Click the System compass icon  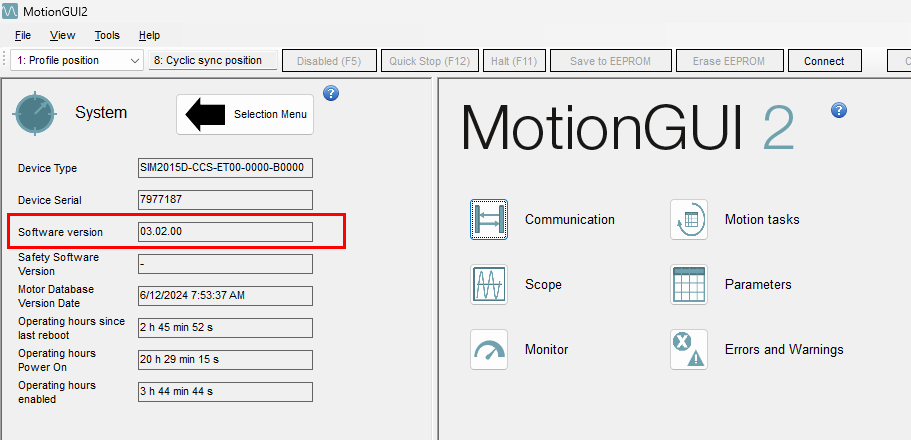(x=35, y=113)
